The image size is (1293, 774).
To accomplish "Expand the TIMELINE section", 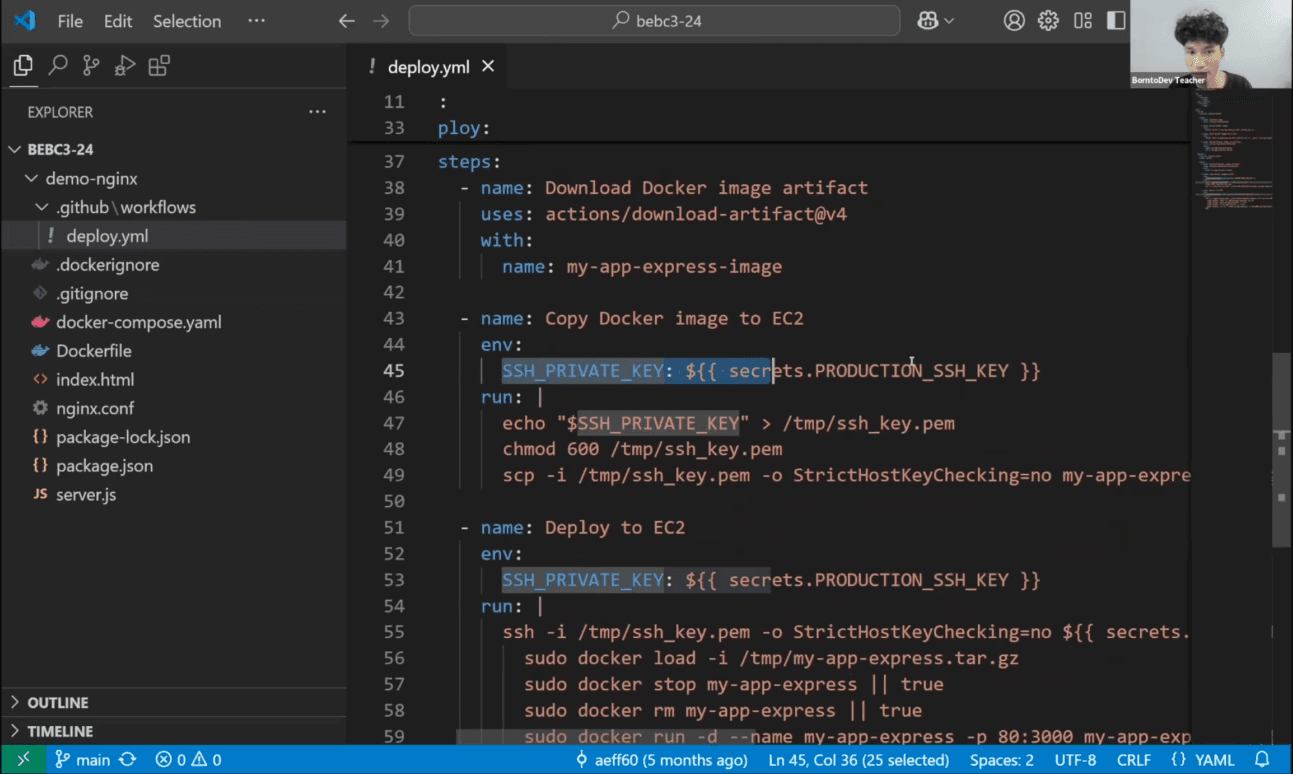I will (60, 732).
